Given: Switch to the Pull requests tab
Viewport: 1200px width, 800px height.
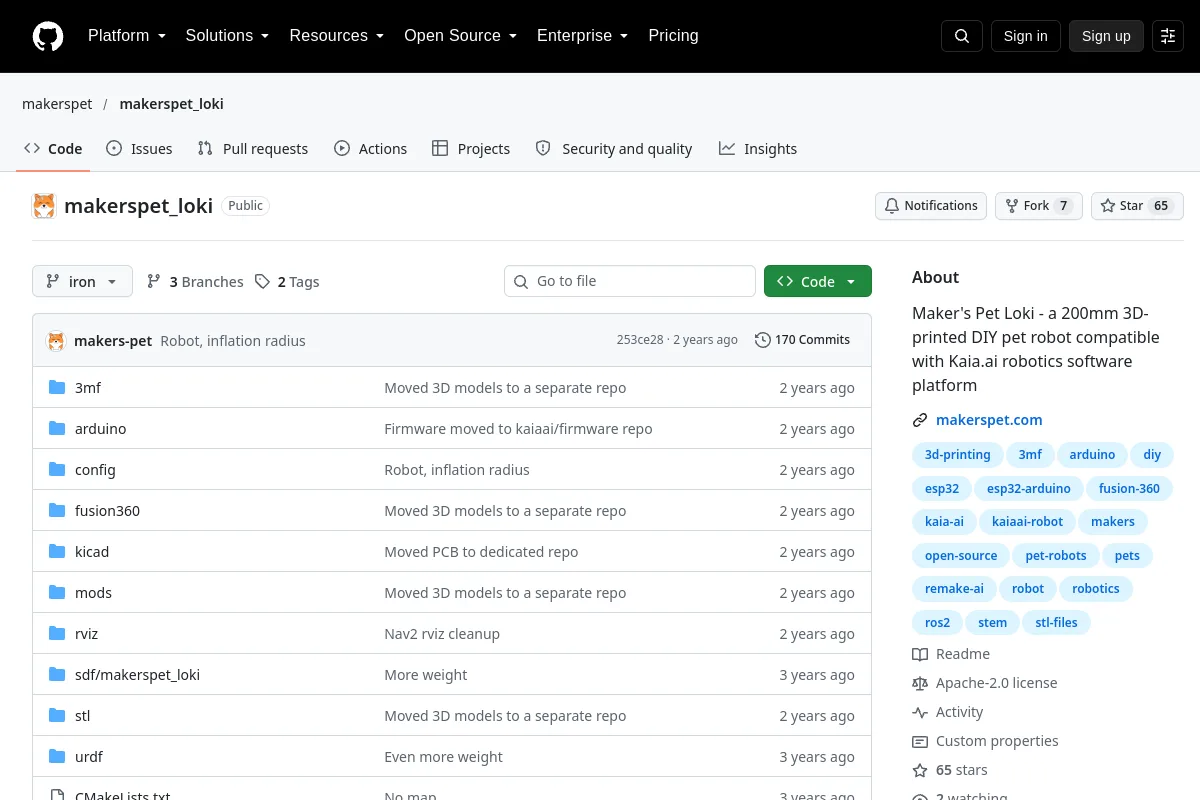Looking at the screenshot, I should click(253, 149).
